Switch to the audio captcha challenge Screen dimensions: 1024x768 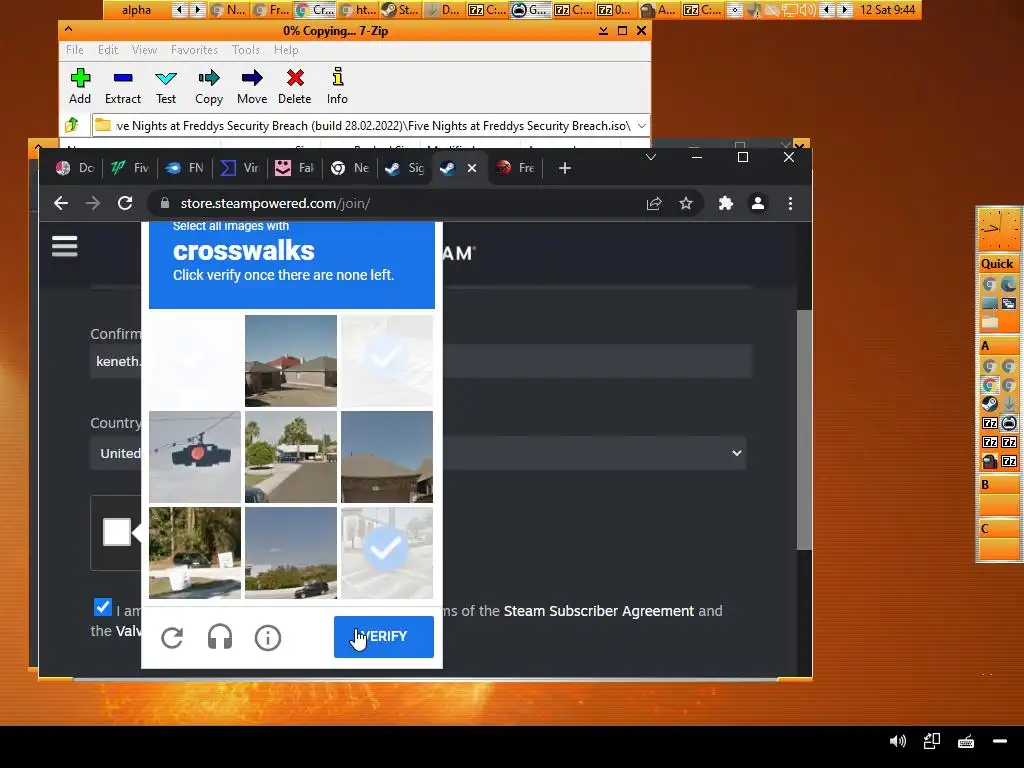tap(220, 637)
